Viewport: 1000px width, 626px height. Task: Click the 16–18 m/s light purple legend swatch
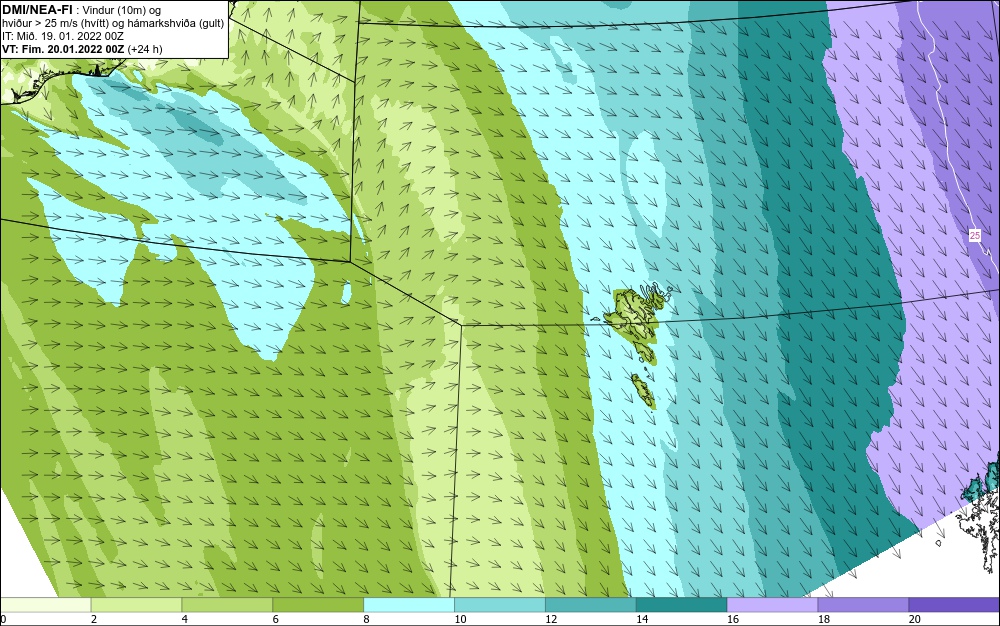pos(772,605)
